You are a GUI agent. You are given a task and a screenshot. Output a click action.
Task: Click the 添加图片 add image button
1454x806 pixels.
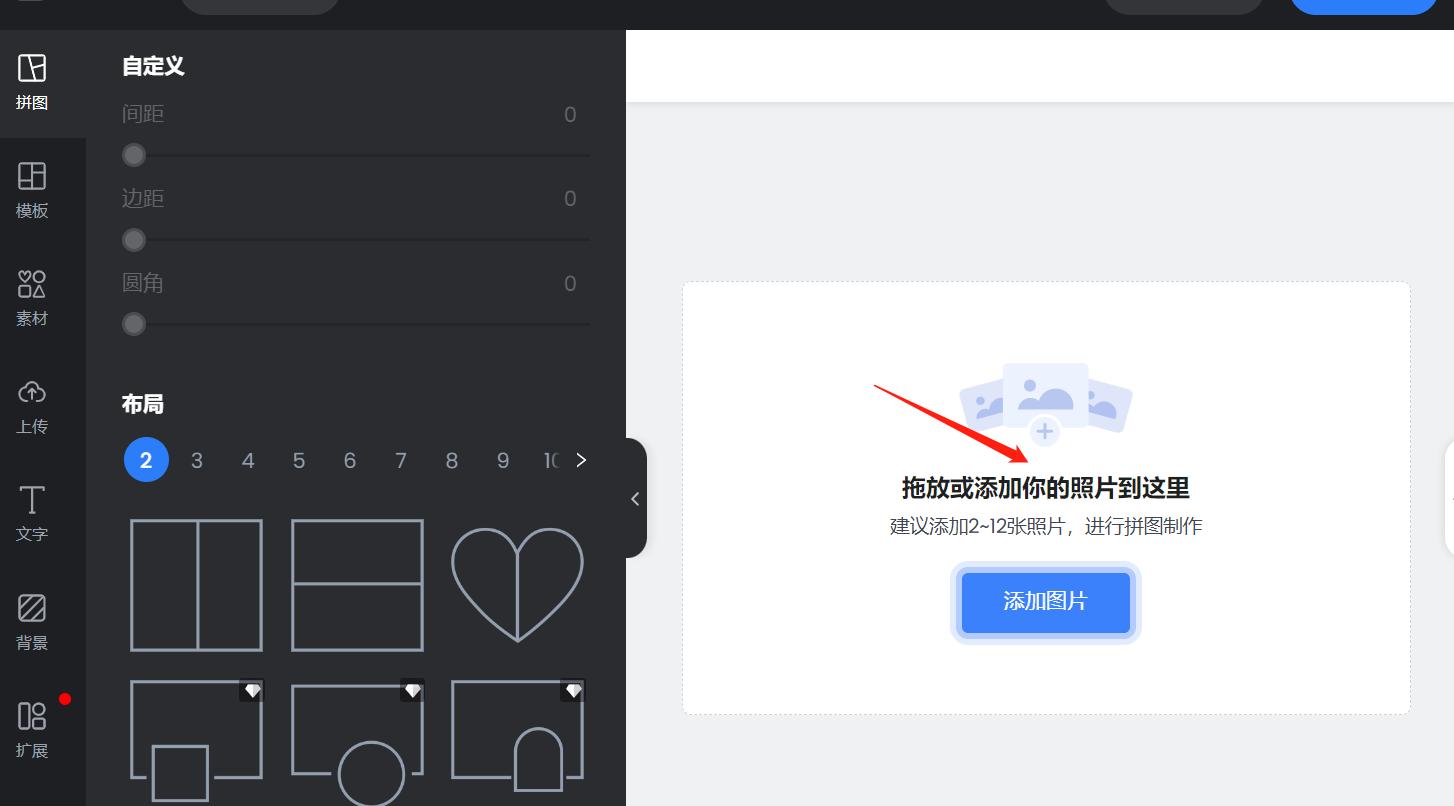[x=1045, y=602]
